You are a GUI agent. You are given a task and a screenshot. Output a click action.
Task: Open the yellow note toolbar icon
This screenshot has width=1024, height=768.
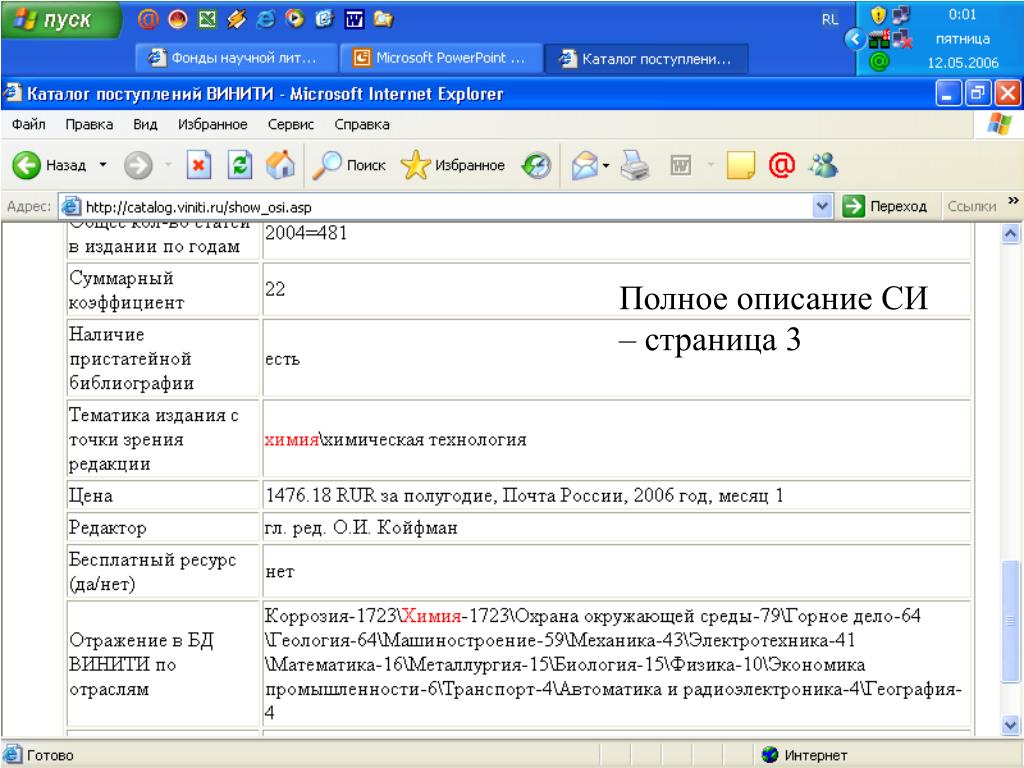pos(741,165)
